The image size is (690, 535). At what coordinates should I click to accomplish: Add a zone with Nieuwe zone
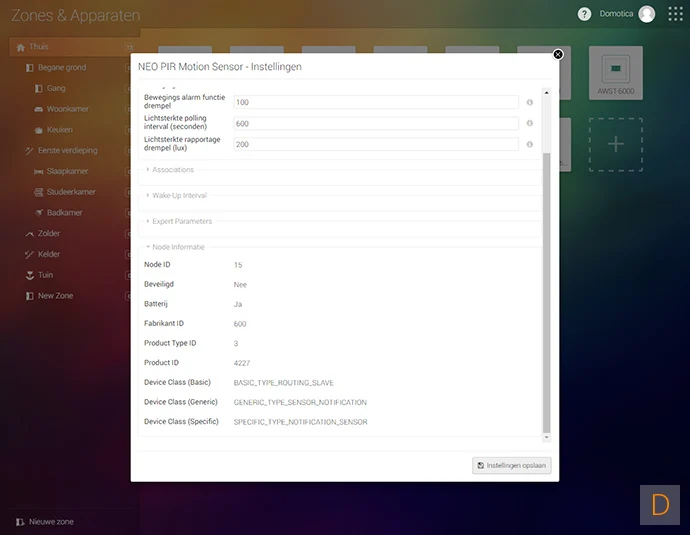point(45,522)
